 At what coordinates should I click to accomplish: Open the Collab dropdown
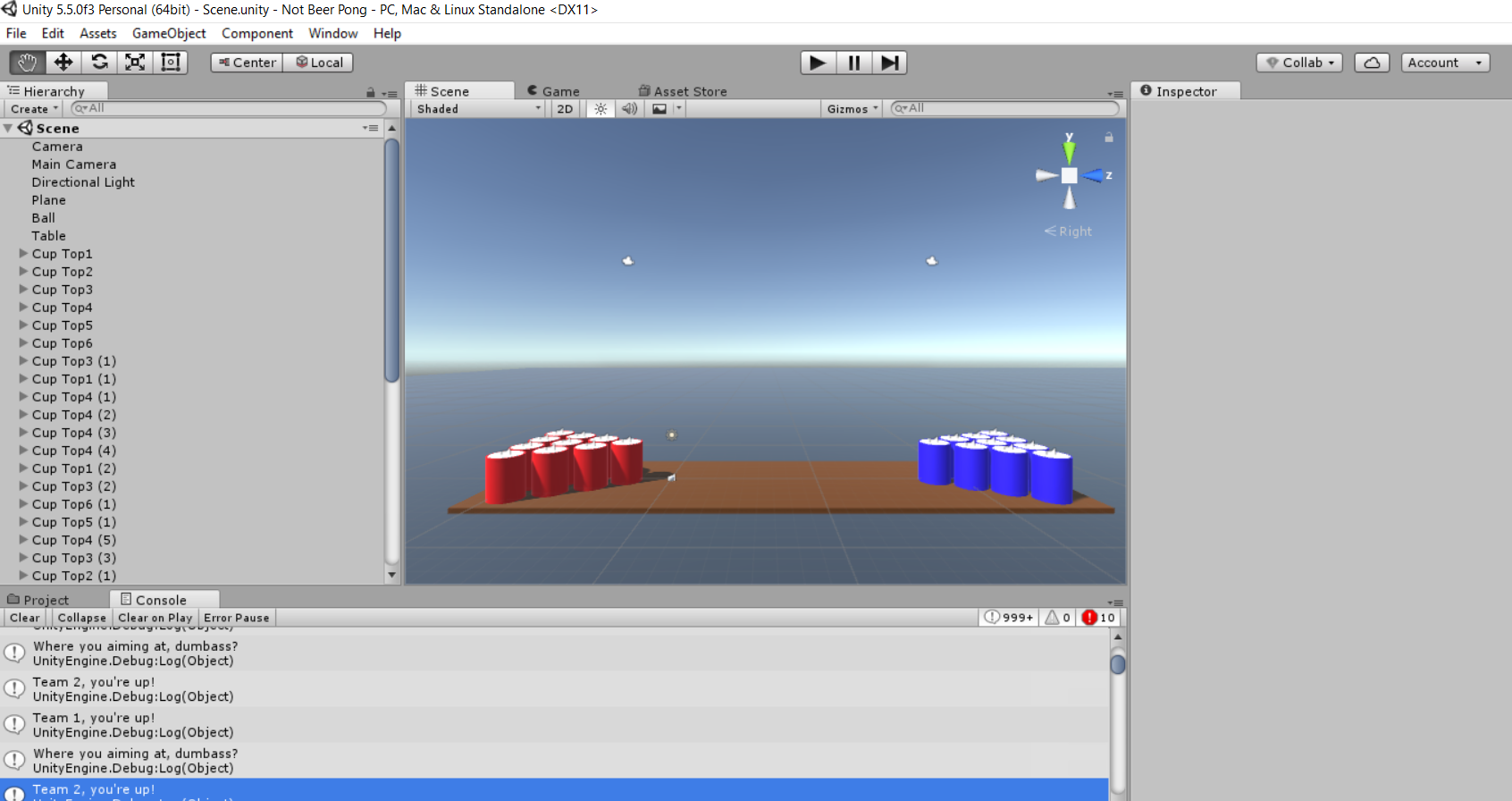point(1299,63)
